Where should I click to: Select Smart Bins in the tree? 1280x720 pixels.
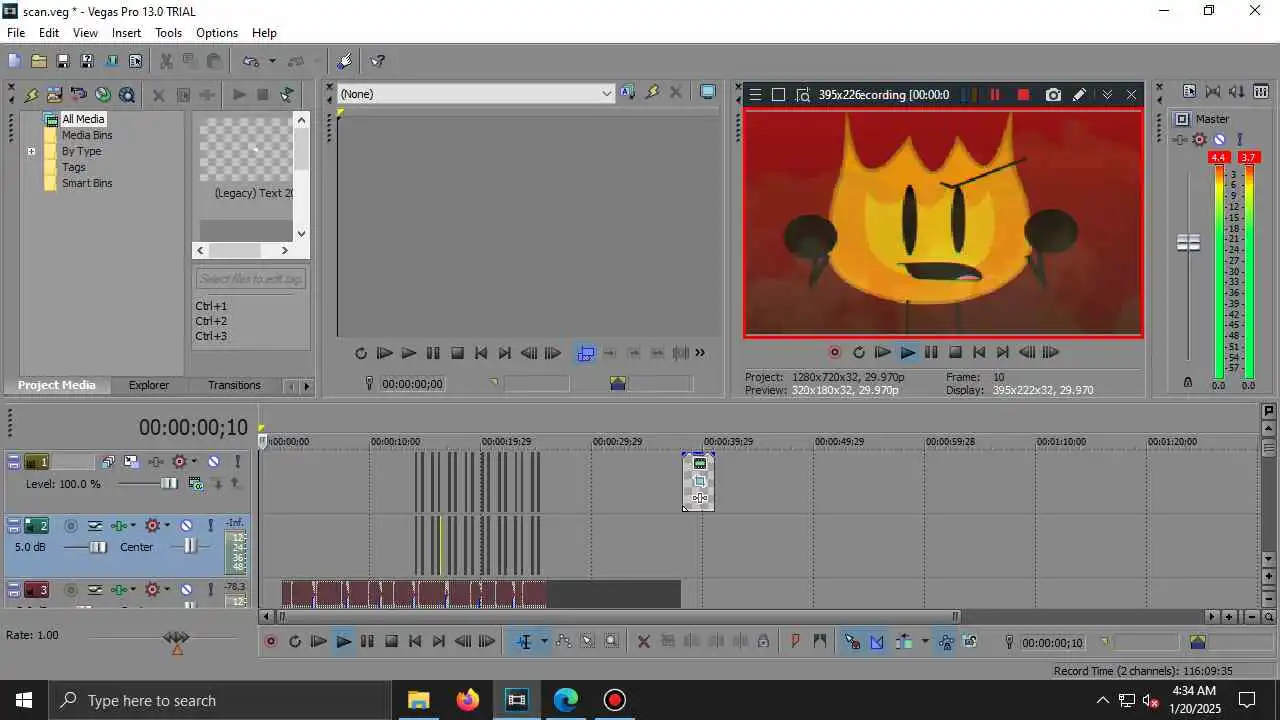click(x=87, y=183)
